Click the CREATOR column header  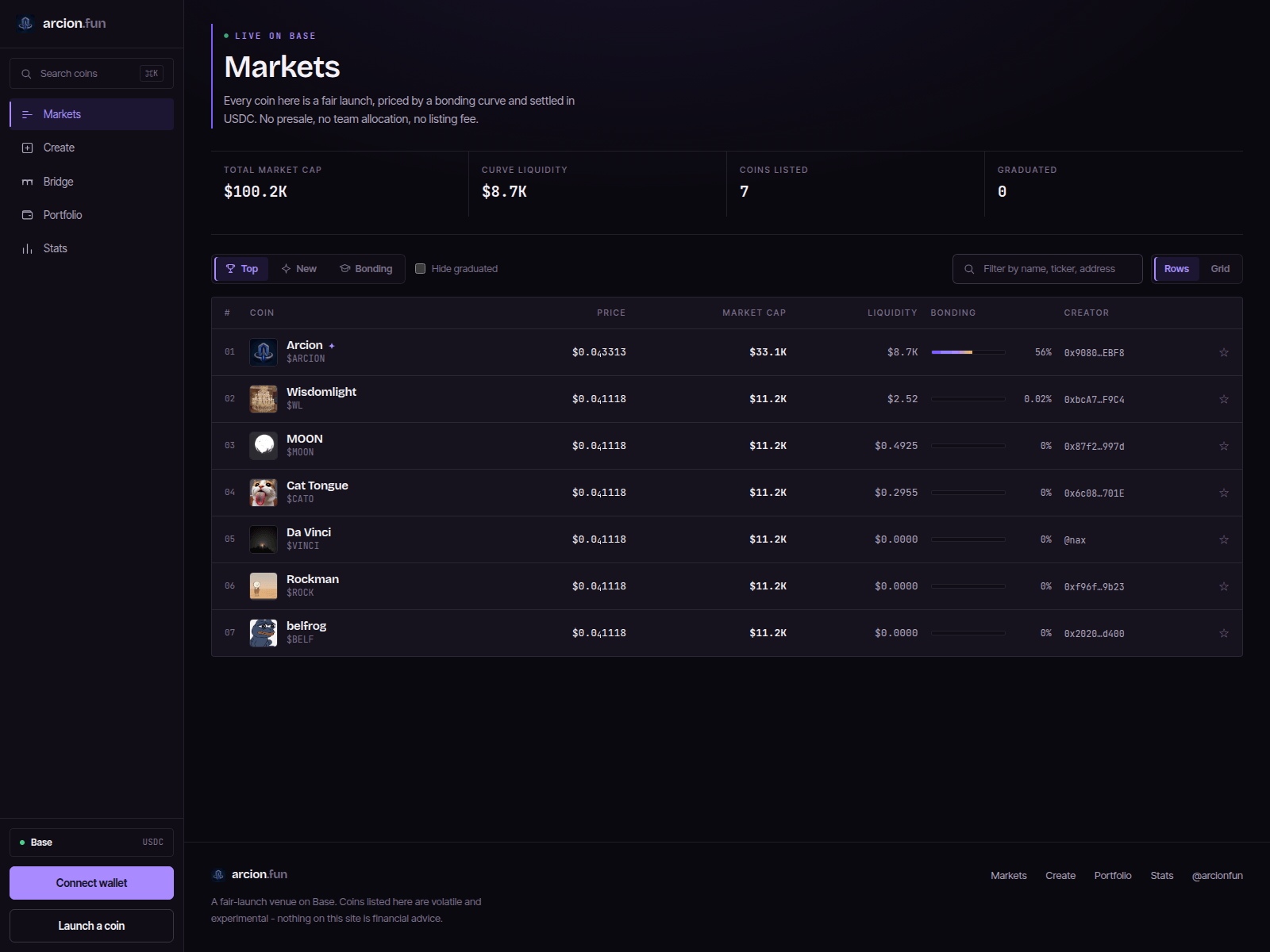click(1087, 313)
